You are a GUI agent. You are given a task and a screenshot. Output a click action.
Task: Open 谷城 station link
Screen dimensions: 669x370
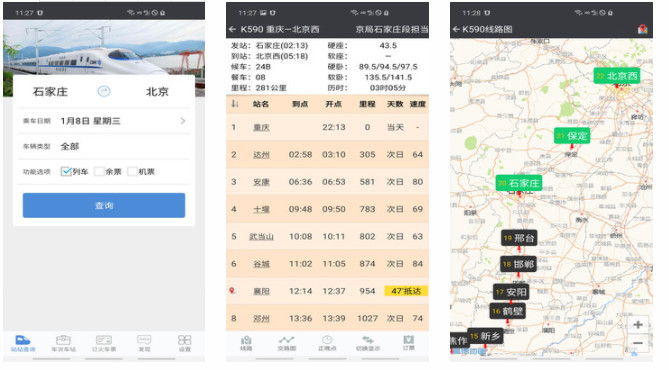[x=261, y=264]
